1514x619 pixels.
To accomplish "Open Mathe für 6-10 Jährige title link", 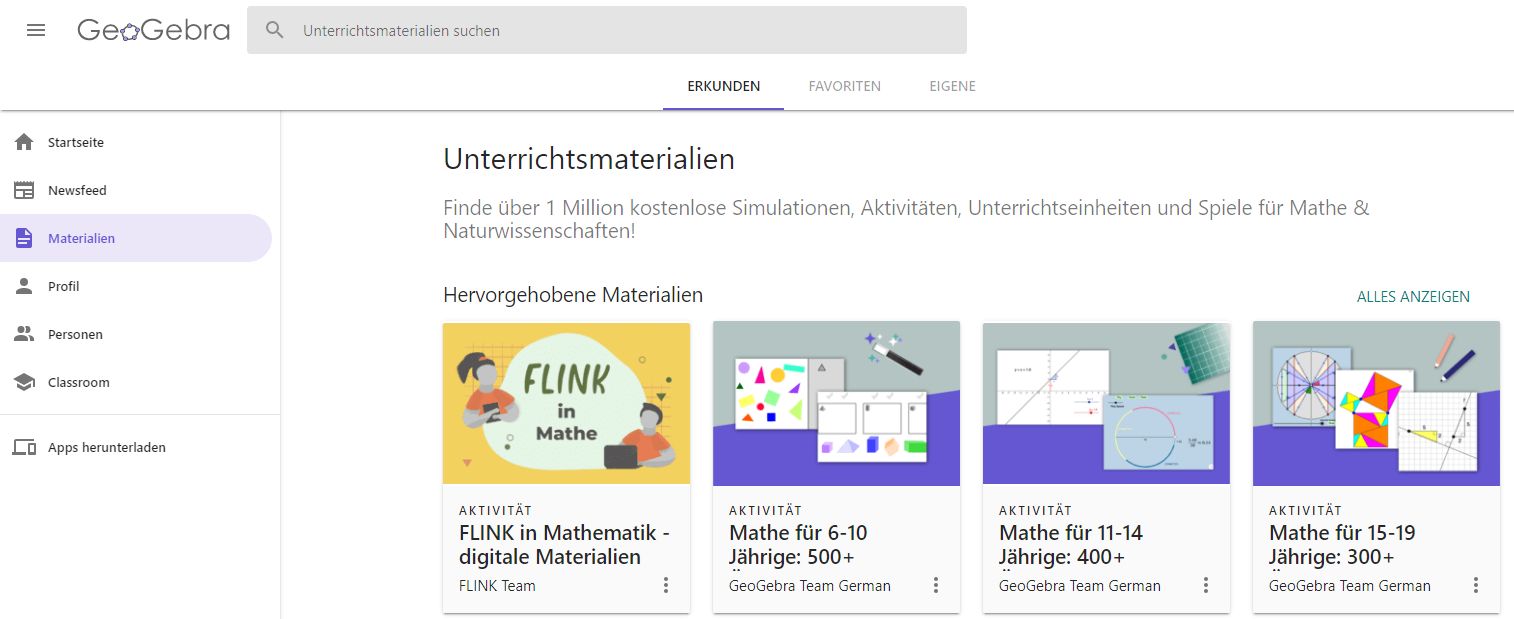I will tap(798, 545).
